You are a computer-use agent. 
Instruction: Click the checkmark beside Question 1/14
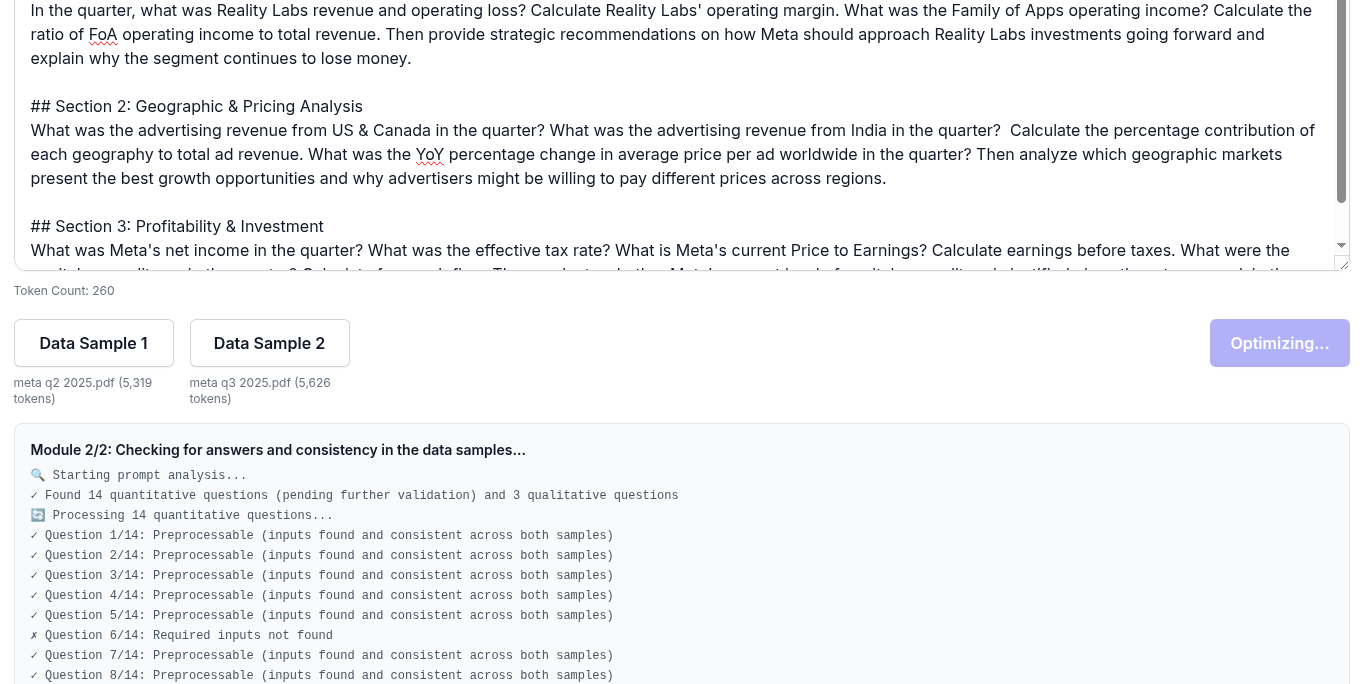[x=35, y=536]
